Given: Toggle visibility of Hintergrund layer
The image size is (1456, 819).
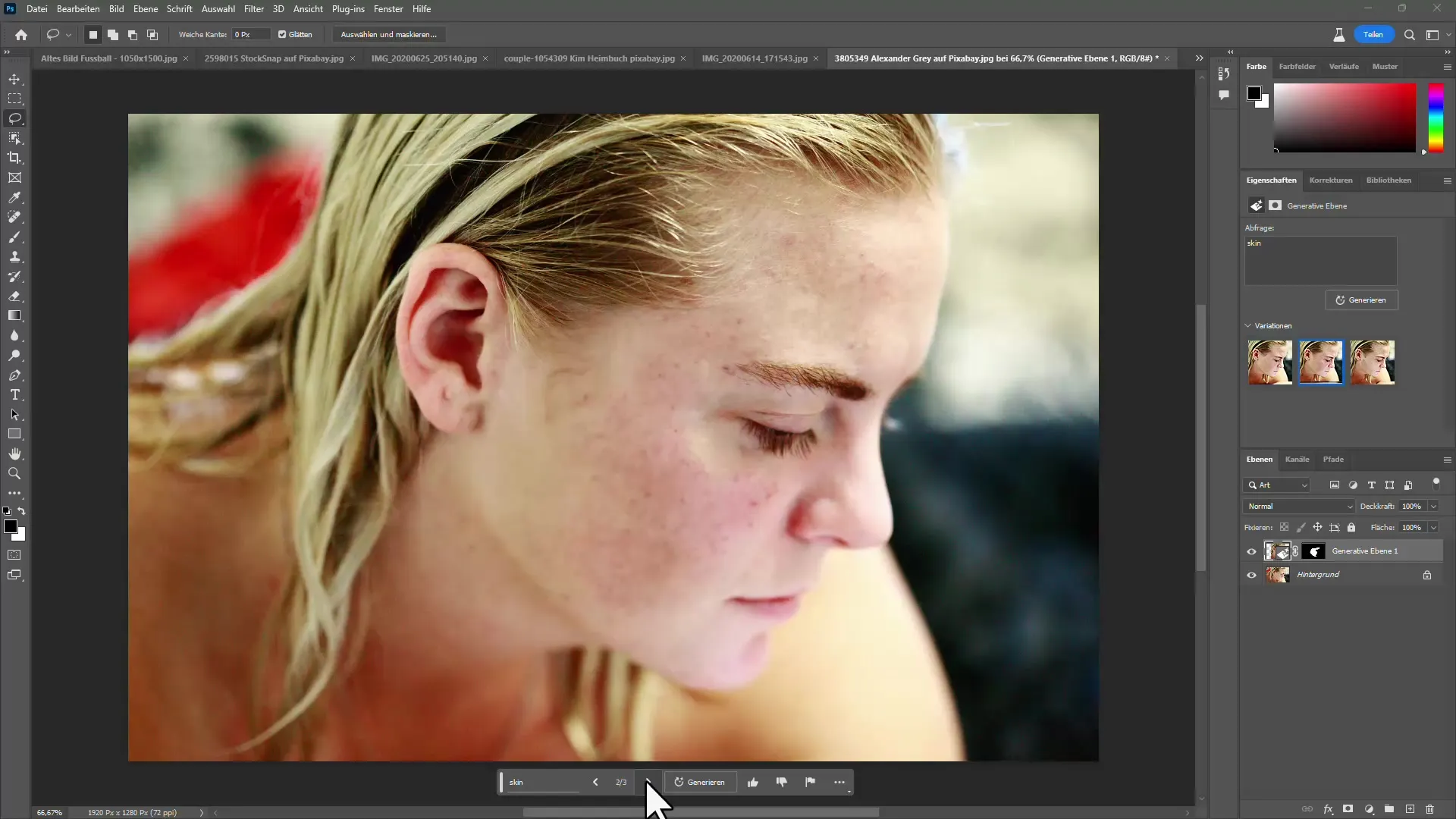Looking at the screenshot, I should click(x=1253, y=574).
